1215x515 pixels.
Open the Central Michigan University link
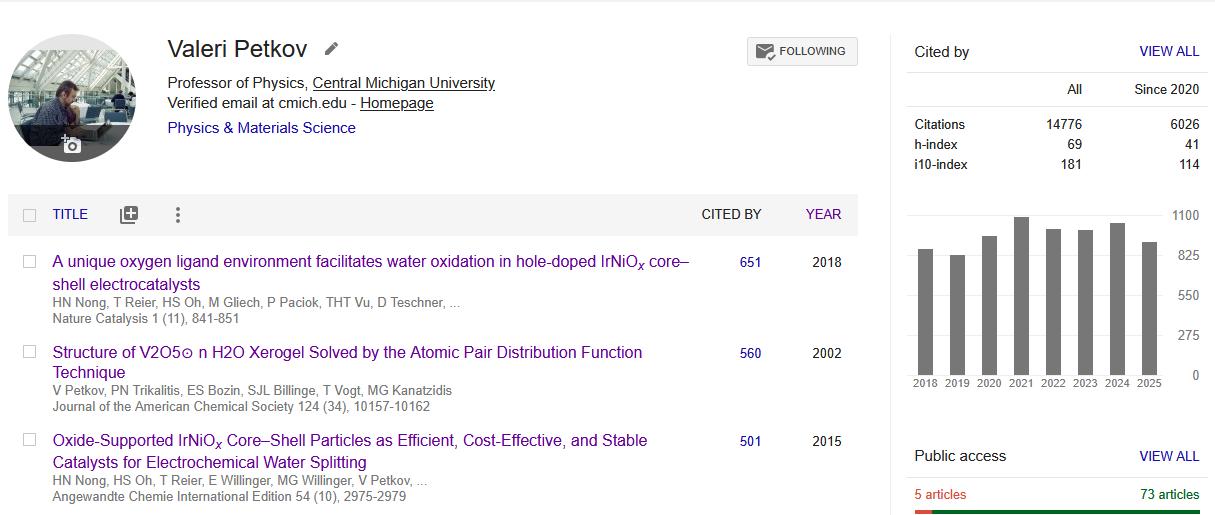403,83
